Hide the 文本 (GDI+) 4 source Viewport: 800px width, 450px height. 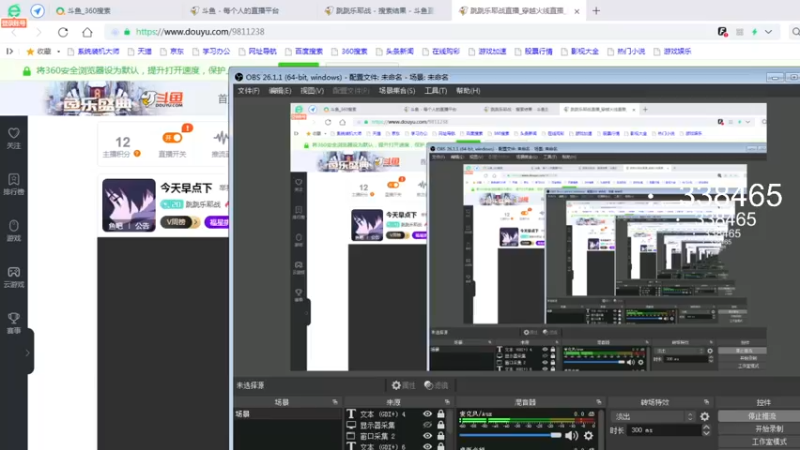(x=427, y=414)
